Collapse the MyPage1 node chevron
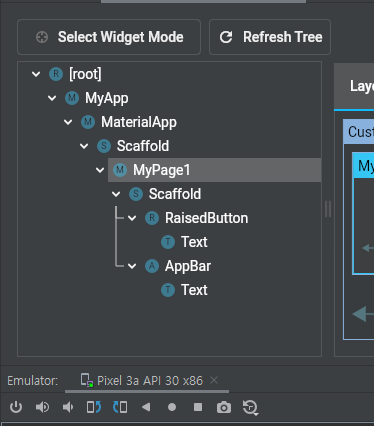This screenshot has width=374, height=426. pos(100,170)
